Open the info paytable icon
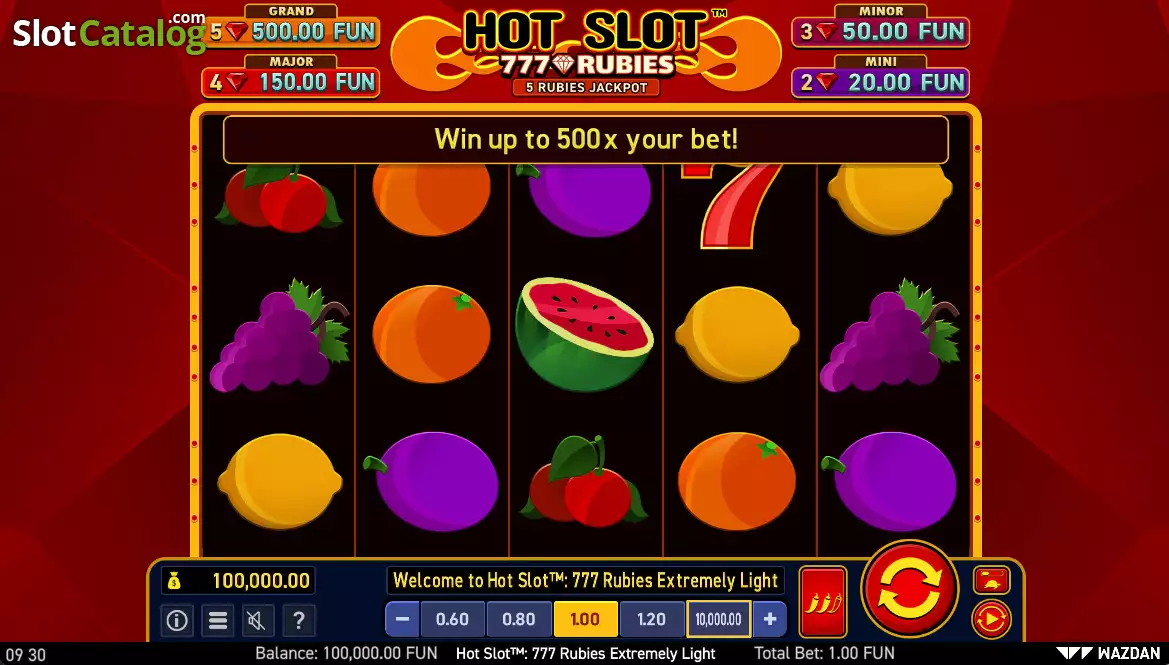The width and height of the screenshot is (1169, 665). [x=177, y=620]
